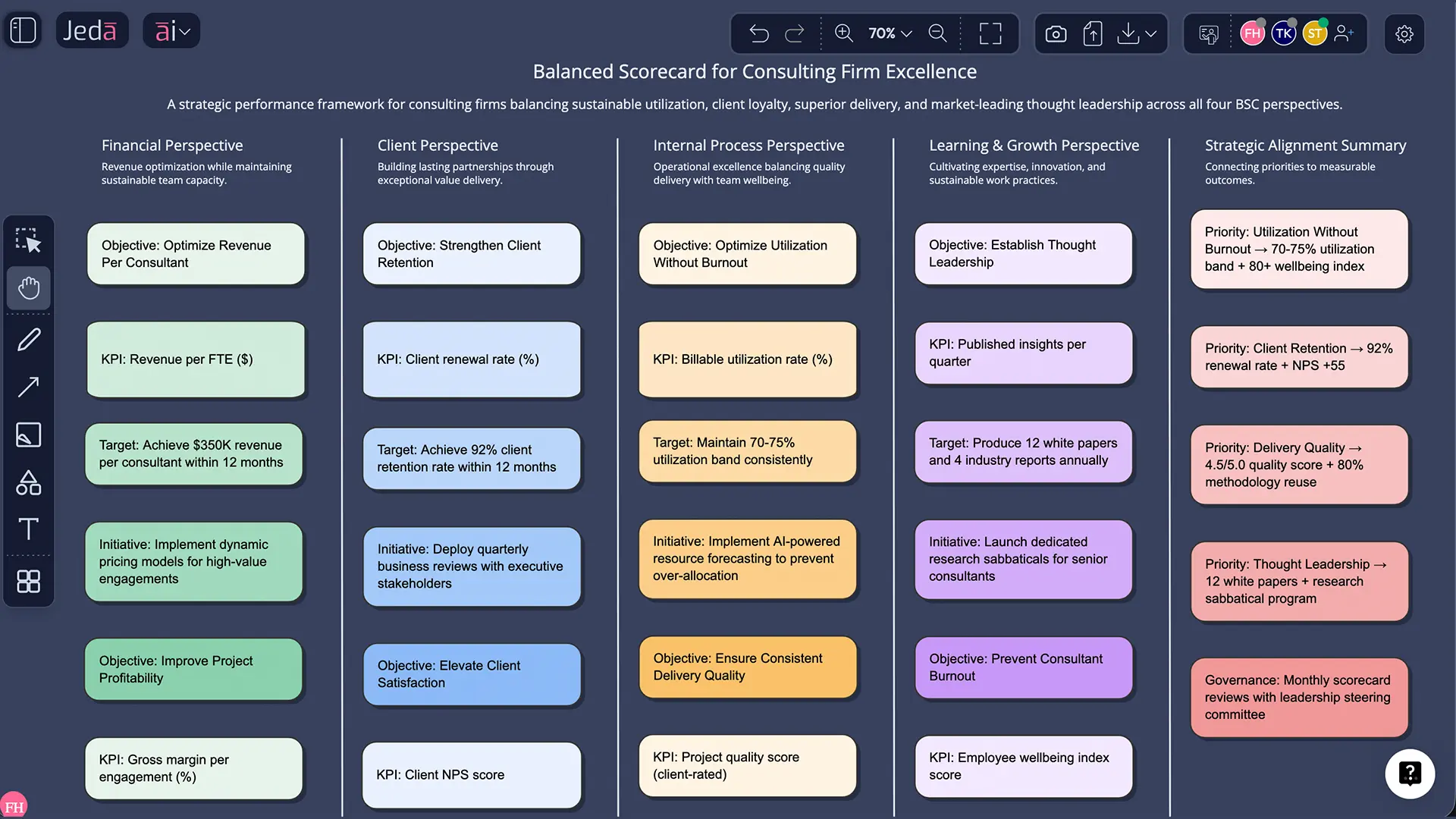Select the Text tool
Screen dimensions: 1456x819
tap(29, 529)
